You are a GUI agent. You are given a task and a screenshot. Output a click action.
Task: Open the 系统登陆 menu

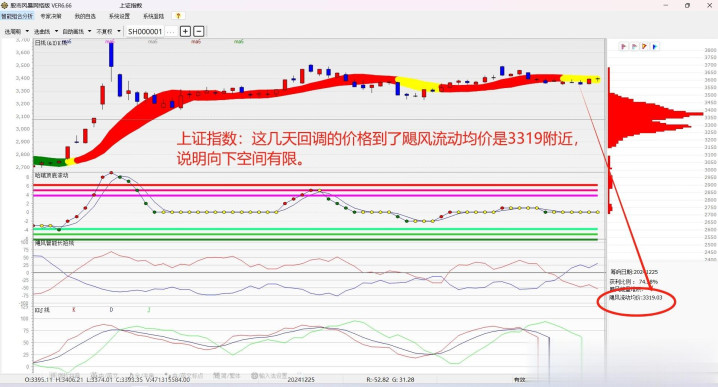(153, 16)
